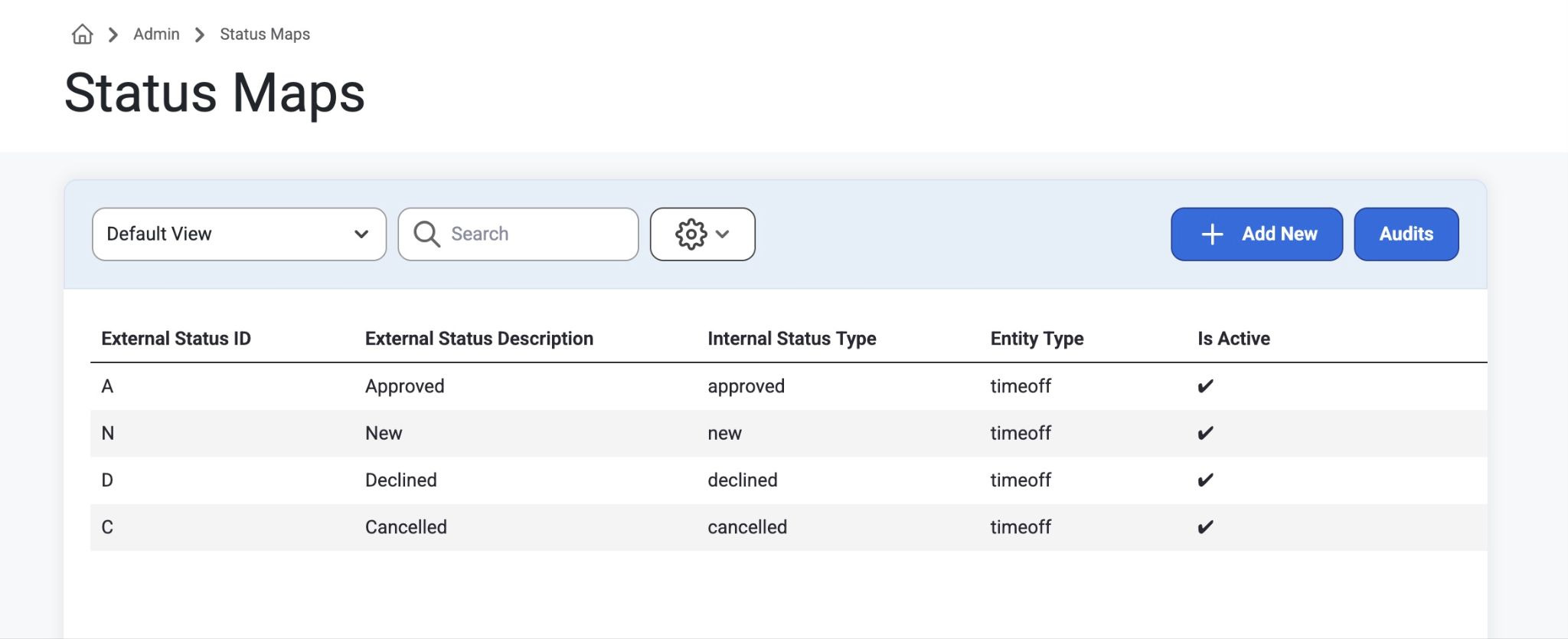The width and height of the screenshot is (1568, 639).
Task: Click into the Search field
Action: tap(518, 234)
